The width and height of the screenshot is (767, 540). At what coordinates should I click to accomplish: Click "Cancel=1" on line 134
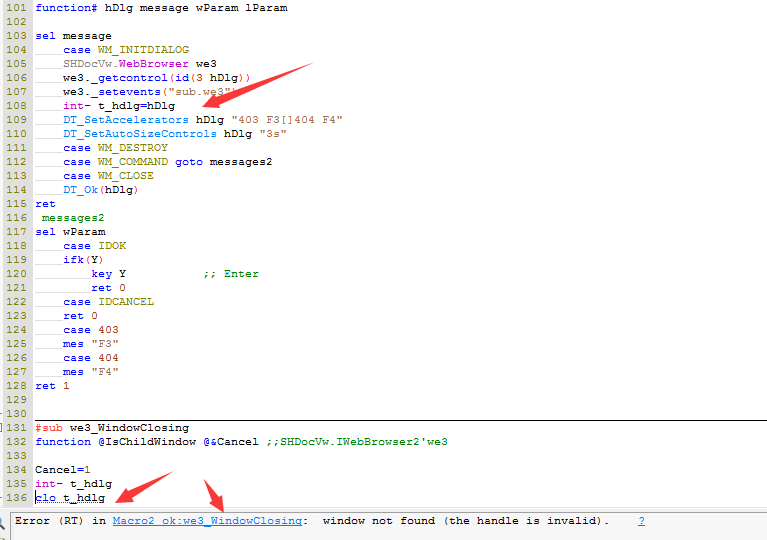point(63,470)
